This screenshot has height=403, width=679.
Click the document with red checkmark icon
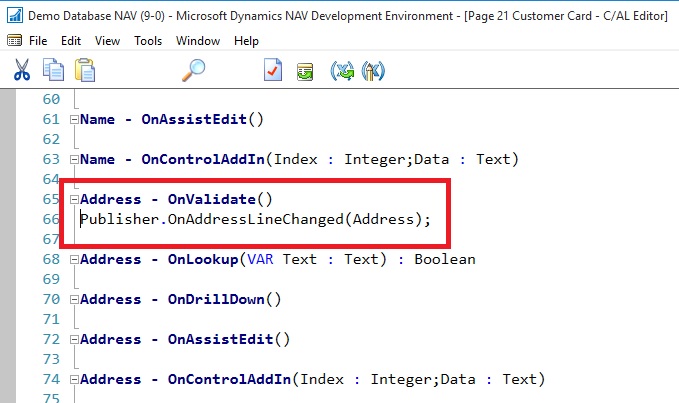pyautogui.click(x=272, y=70)
